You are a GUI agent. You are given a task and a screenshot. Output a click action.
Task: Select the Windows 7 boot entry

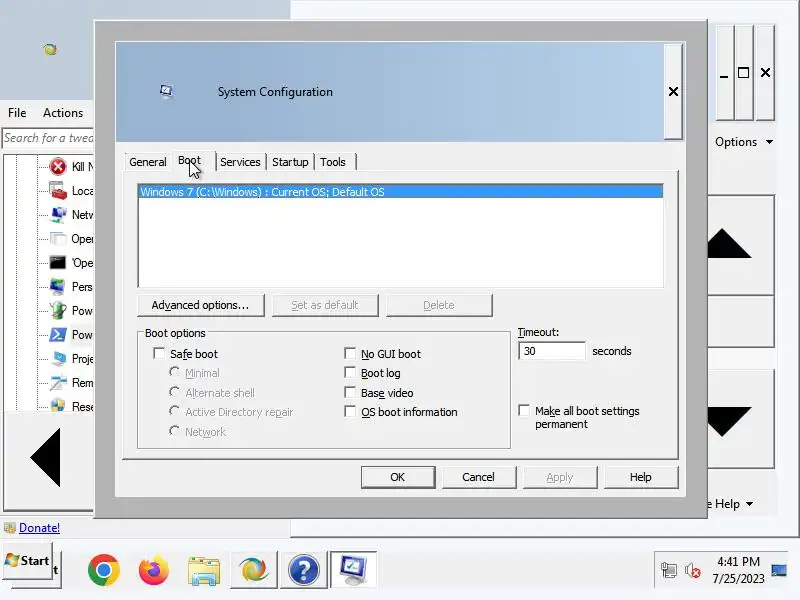pyautogui.click(x=401, y=192)
